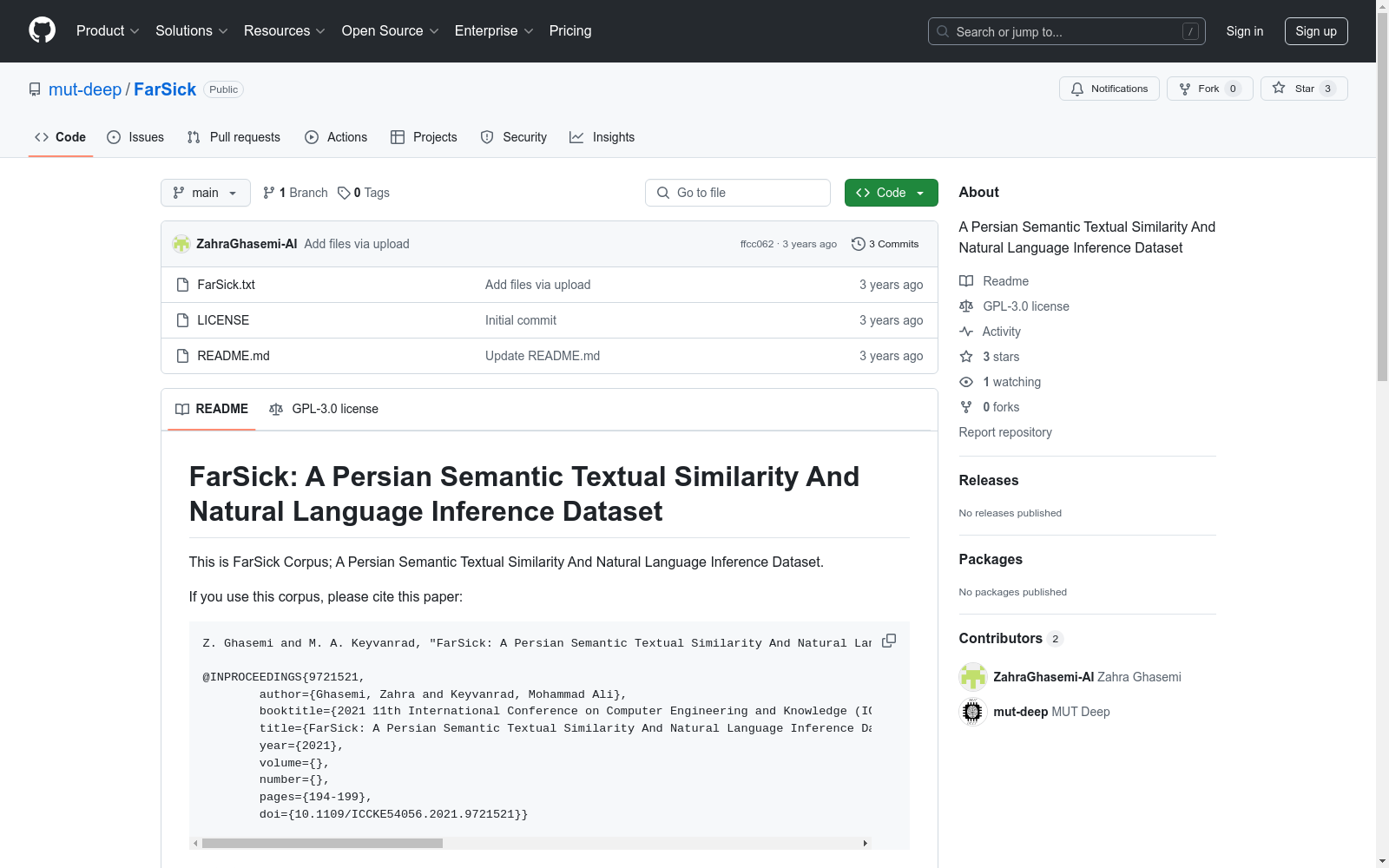
Task: Click the Notifications button
Action: coord(1109,89)
